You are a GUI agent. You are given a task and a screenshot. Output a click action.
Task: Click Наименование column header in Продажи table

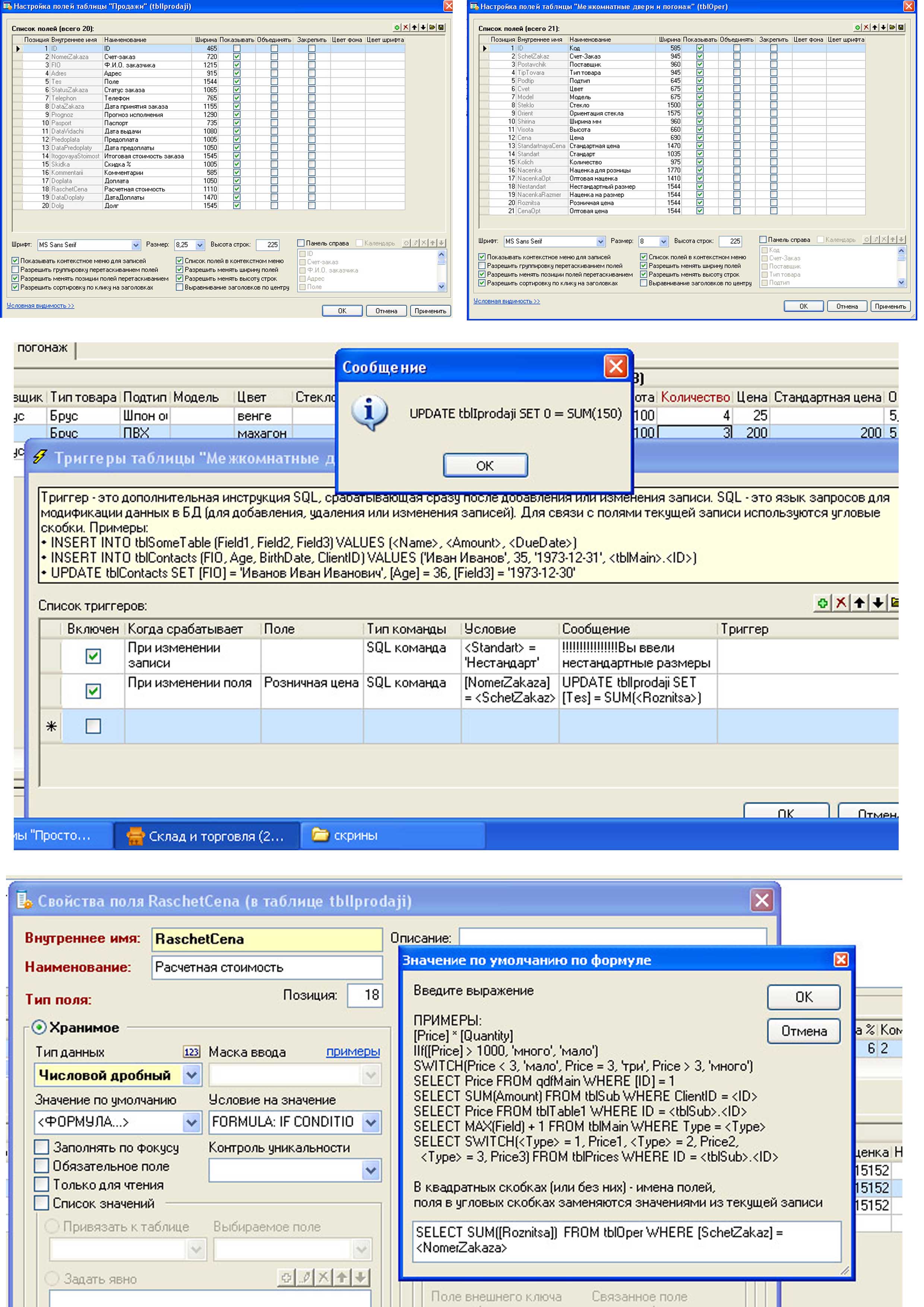[x=148, y=40]
